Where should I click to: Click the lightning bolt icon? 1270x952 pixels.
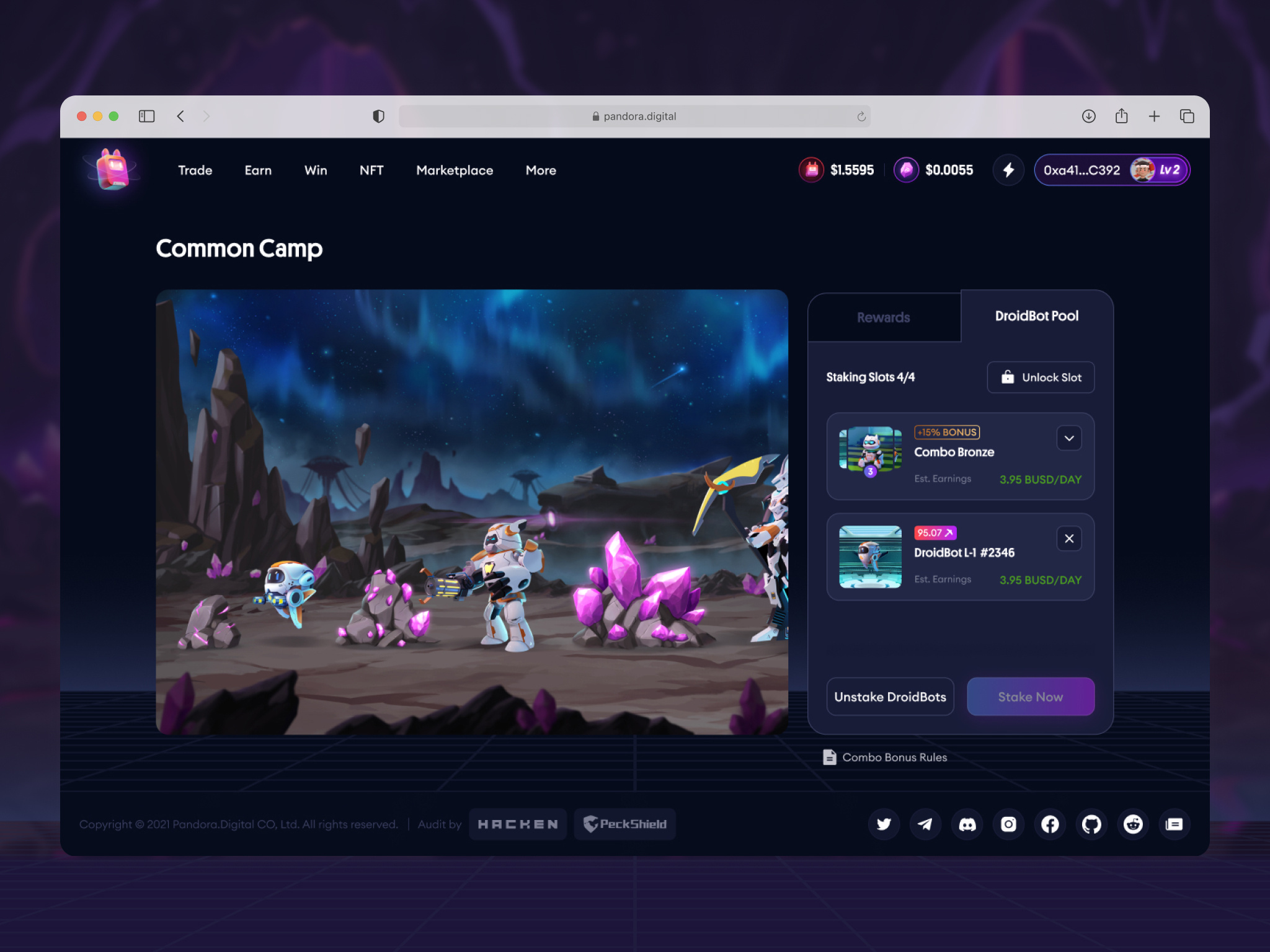(1008, 170)
